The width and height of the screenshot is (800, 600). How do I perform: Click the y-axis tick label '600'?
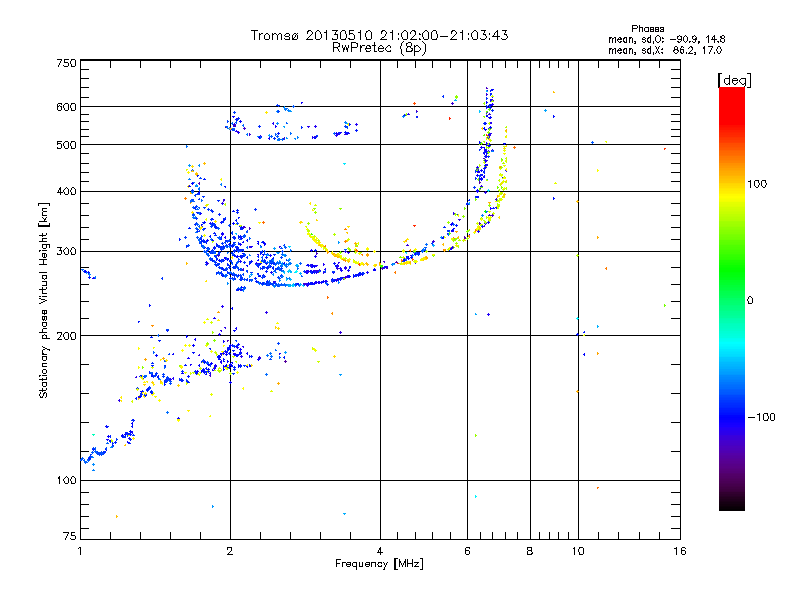click(x=66, y=107)
